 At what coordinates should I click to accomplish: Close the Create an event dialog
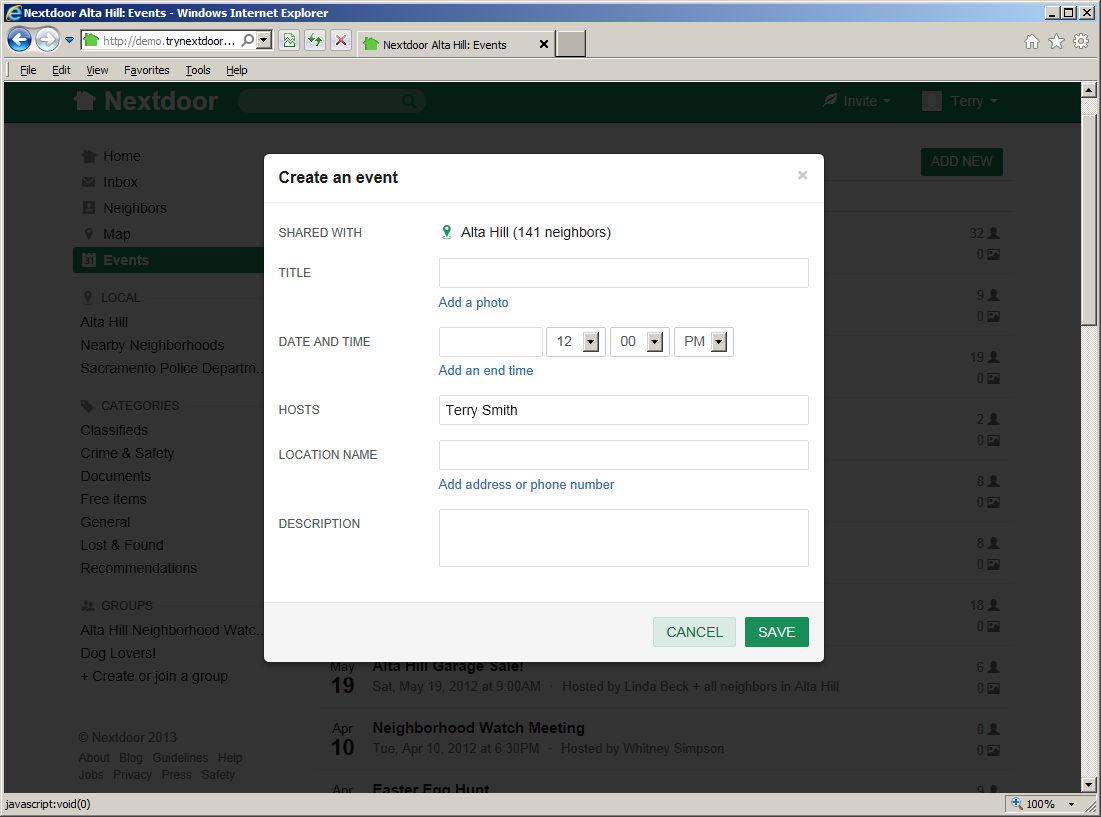click(802, 176)
